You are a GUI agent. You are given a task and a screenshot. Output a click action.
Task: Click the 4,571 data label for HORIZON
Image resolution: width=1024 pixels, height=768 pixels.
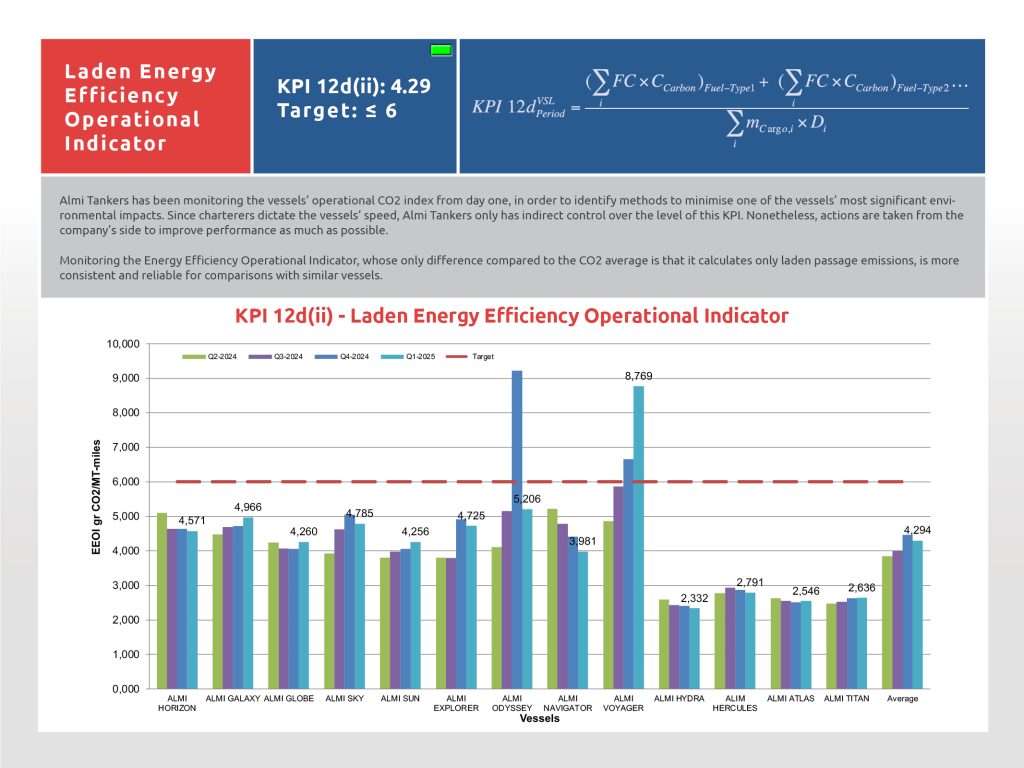pos(192,520)
